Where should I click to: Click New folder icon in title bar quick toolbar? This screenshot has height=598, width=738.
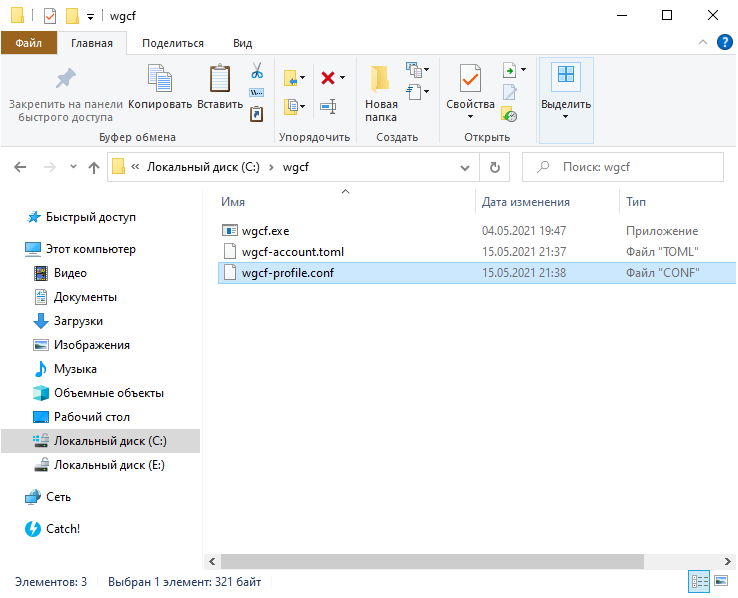pyautogui.click(x=72, y=16)
